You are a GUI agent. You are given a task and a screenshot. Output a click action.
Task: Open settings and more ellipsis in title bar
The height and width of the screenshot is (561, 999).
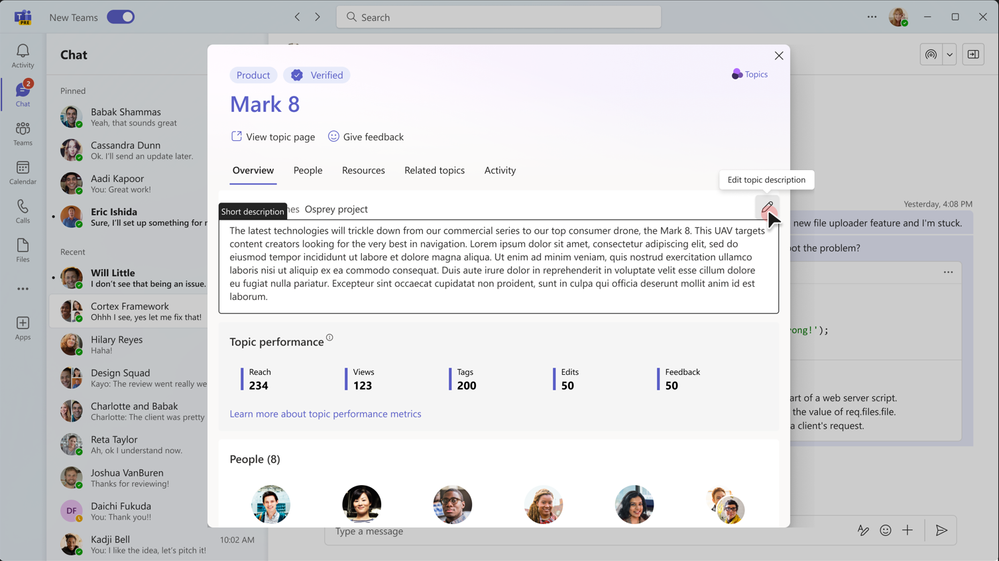(x=872, y=17)
